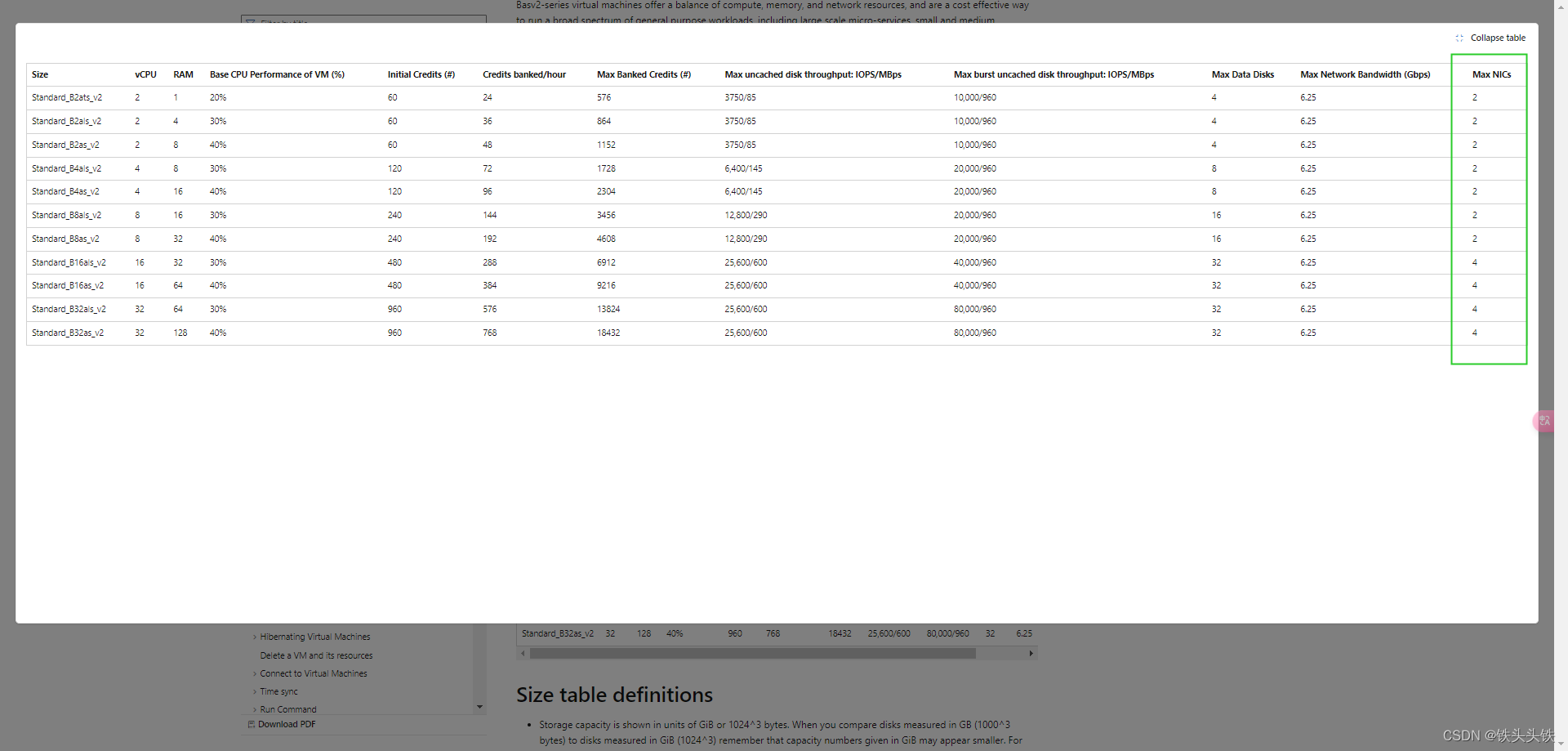This screenshot has width=1568, height=751.
Task: Click Base CPU Performance of VM header
Action: (x=277, y=74)
